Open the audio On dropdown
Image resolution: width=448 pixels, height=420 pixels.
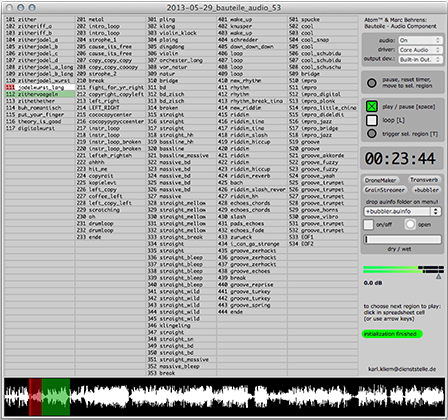[x=420, y=40]
